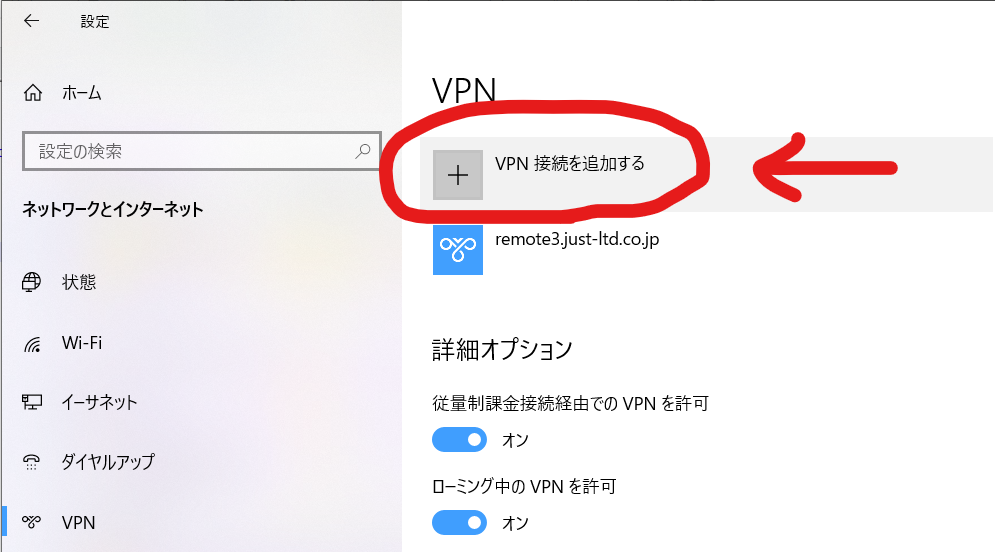
Task: Toggle ローミング中の VPN を許可 switch
Action: click(459, 523)
